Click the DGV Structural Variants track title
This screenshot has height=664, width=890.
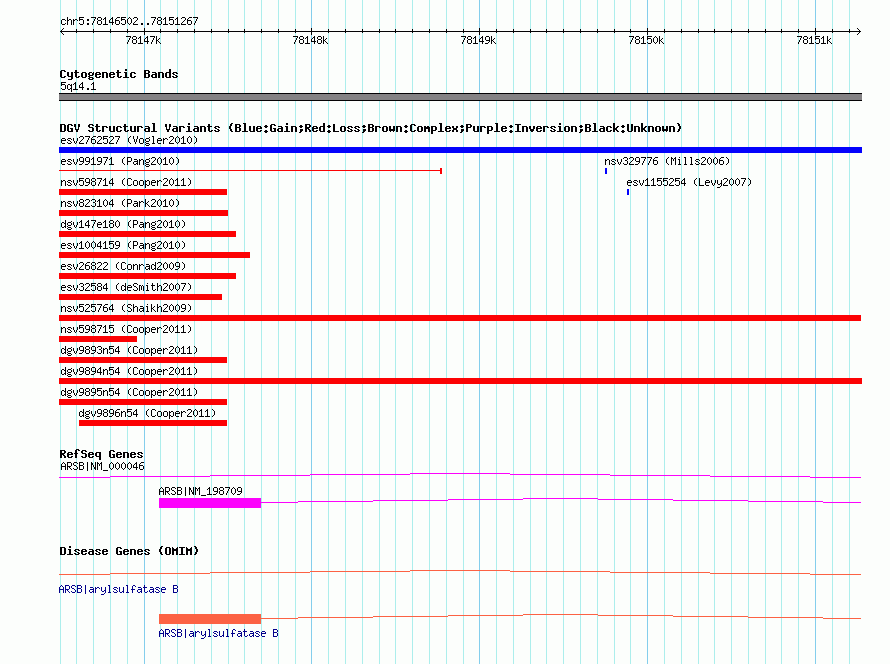(x=370, y=128)
